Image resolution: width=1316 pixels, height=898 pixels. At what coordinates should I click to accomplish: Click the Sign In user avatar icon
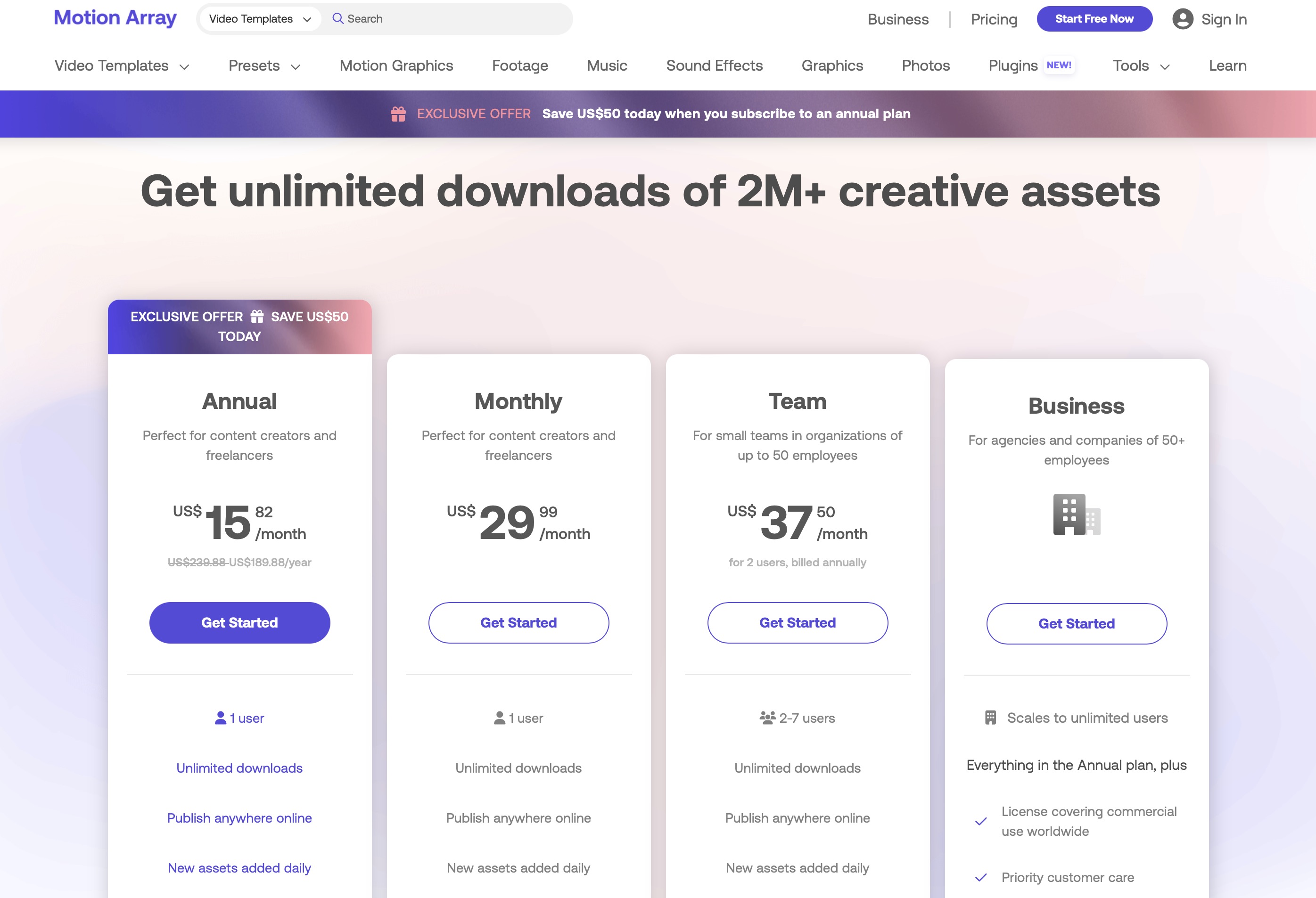[1182, 19]
